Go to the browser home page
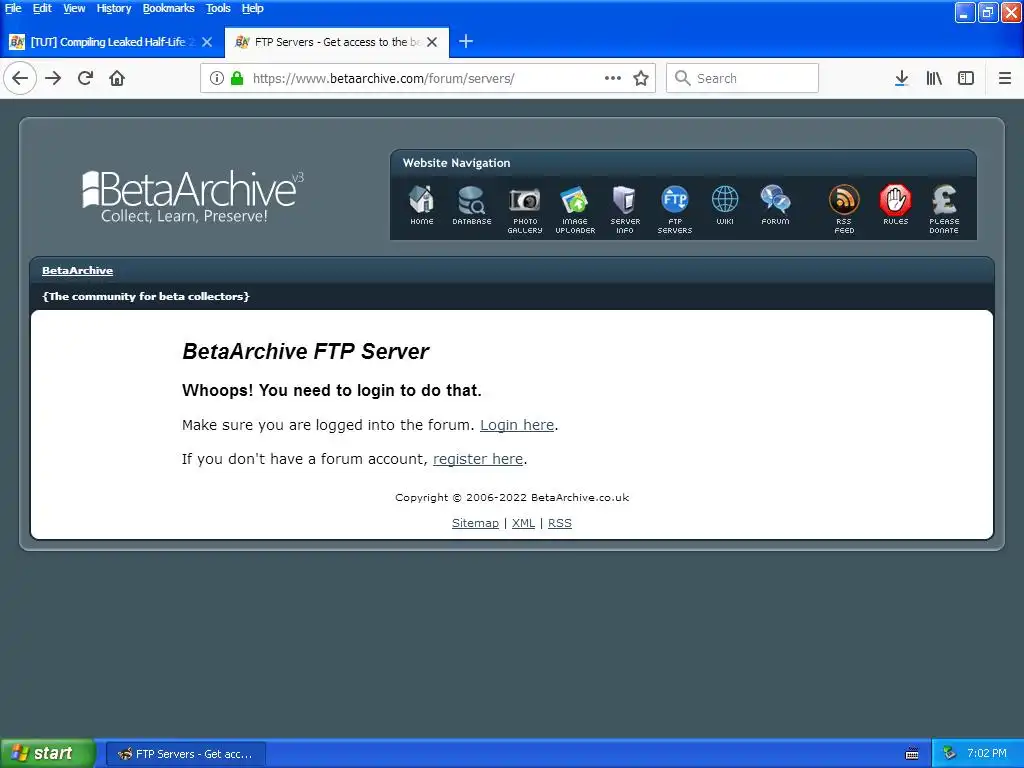 point(117,78)
